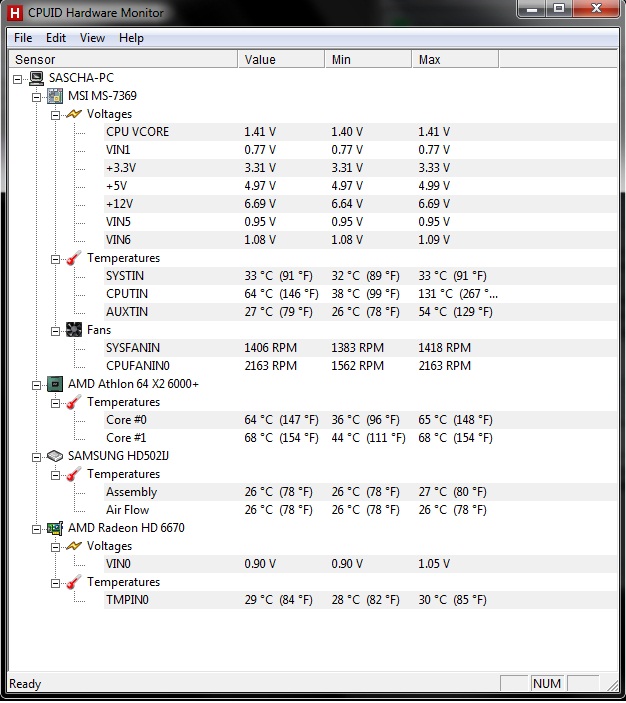The width and height of the screenshot is (626, 703).
Task: Collapse the motherboard Temperatures group
Action: pyautogui.click(x=55, y=259)
